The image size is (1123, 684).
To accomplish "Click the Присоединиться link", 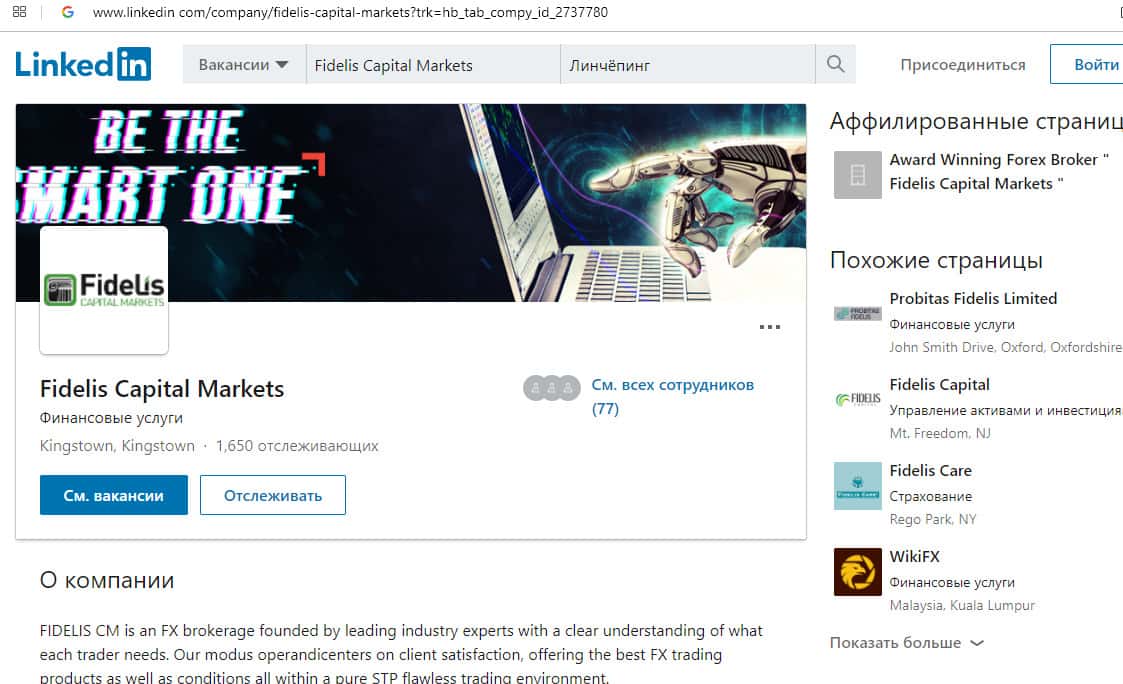I will tap(963, 64).
